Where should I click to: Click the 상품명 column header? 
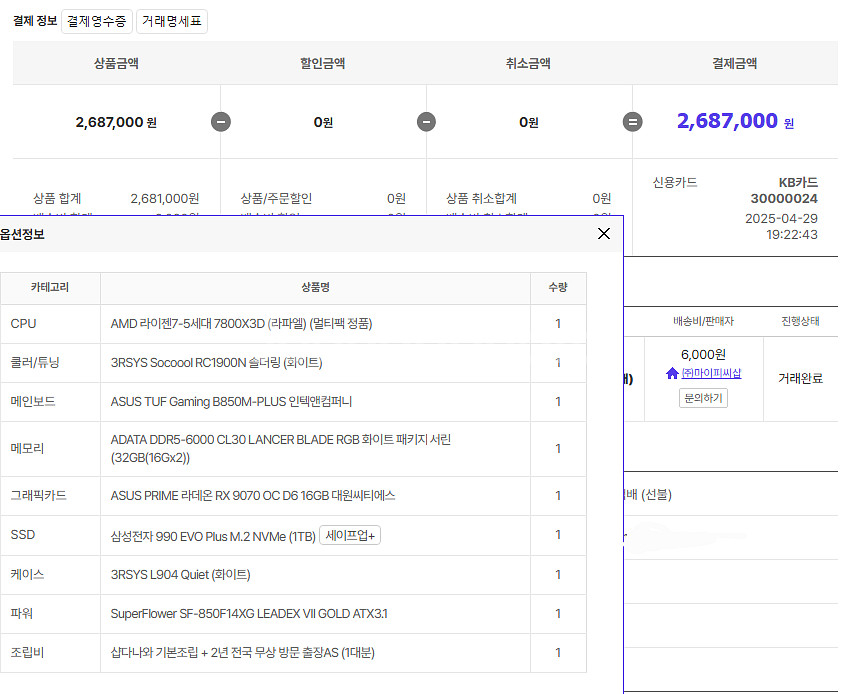[315, 288]
